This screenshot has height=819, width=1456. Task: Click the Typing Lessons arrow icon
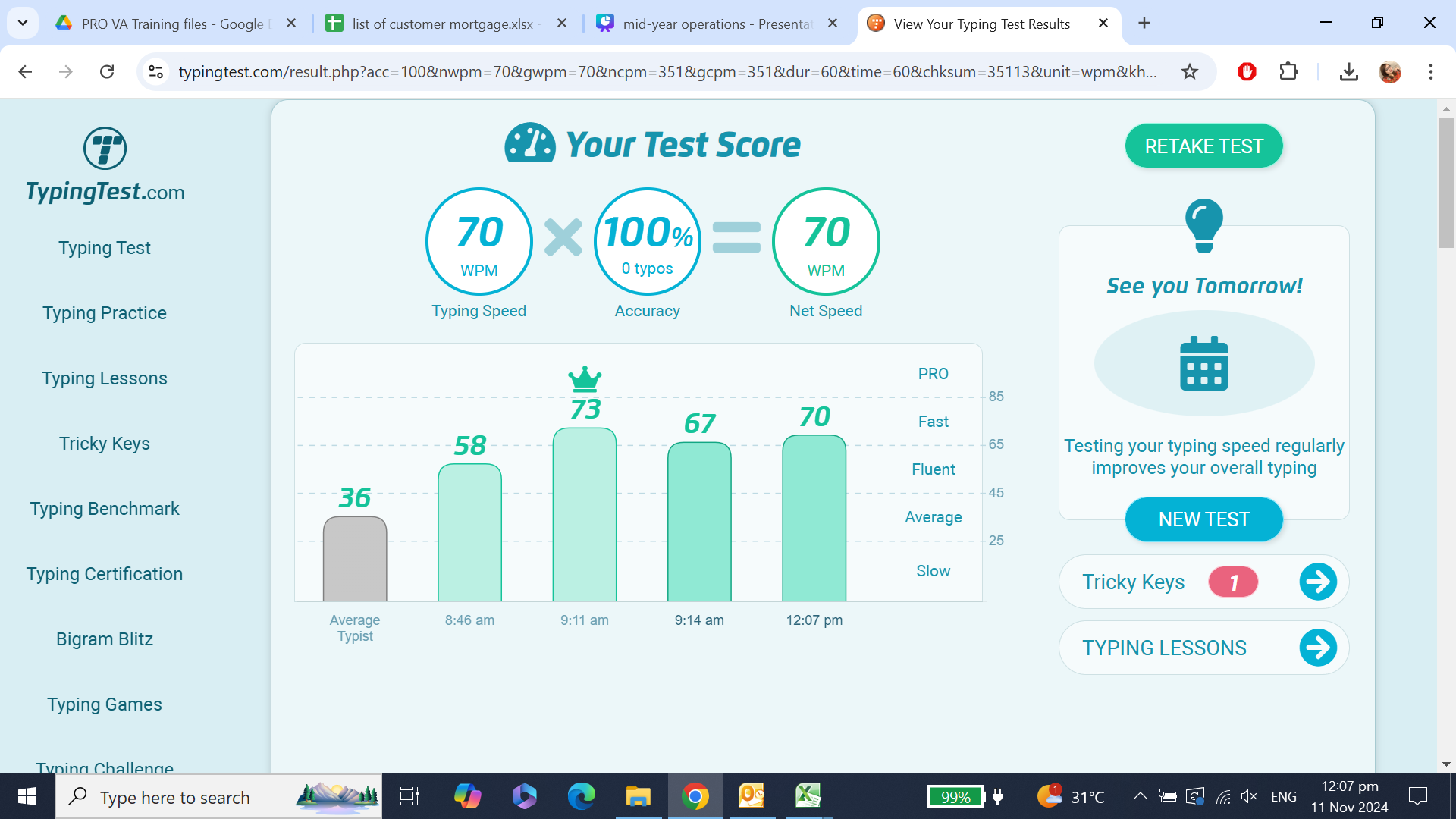[x=1317, y=648]
